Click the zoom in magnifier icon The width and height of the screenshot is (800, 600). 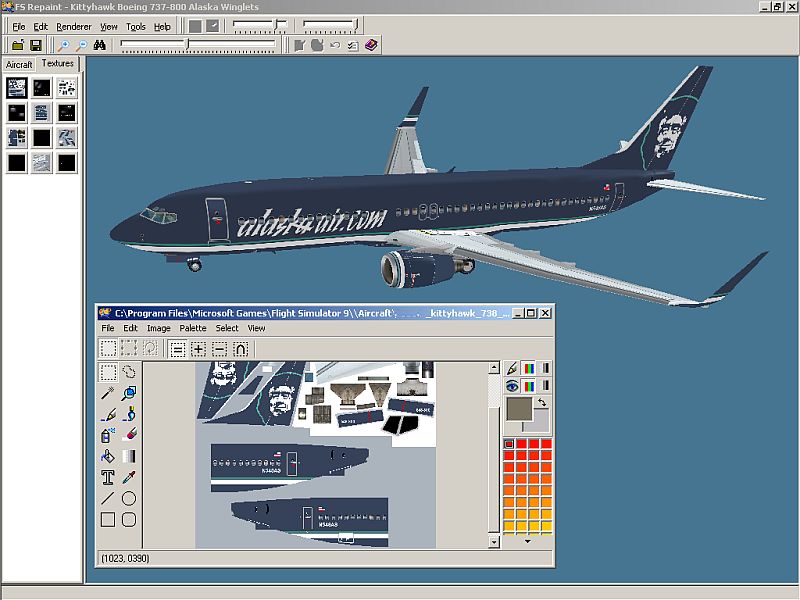(63, 45)
